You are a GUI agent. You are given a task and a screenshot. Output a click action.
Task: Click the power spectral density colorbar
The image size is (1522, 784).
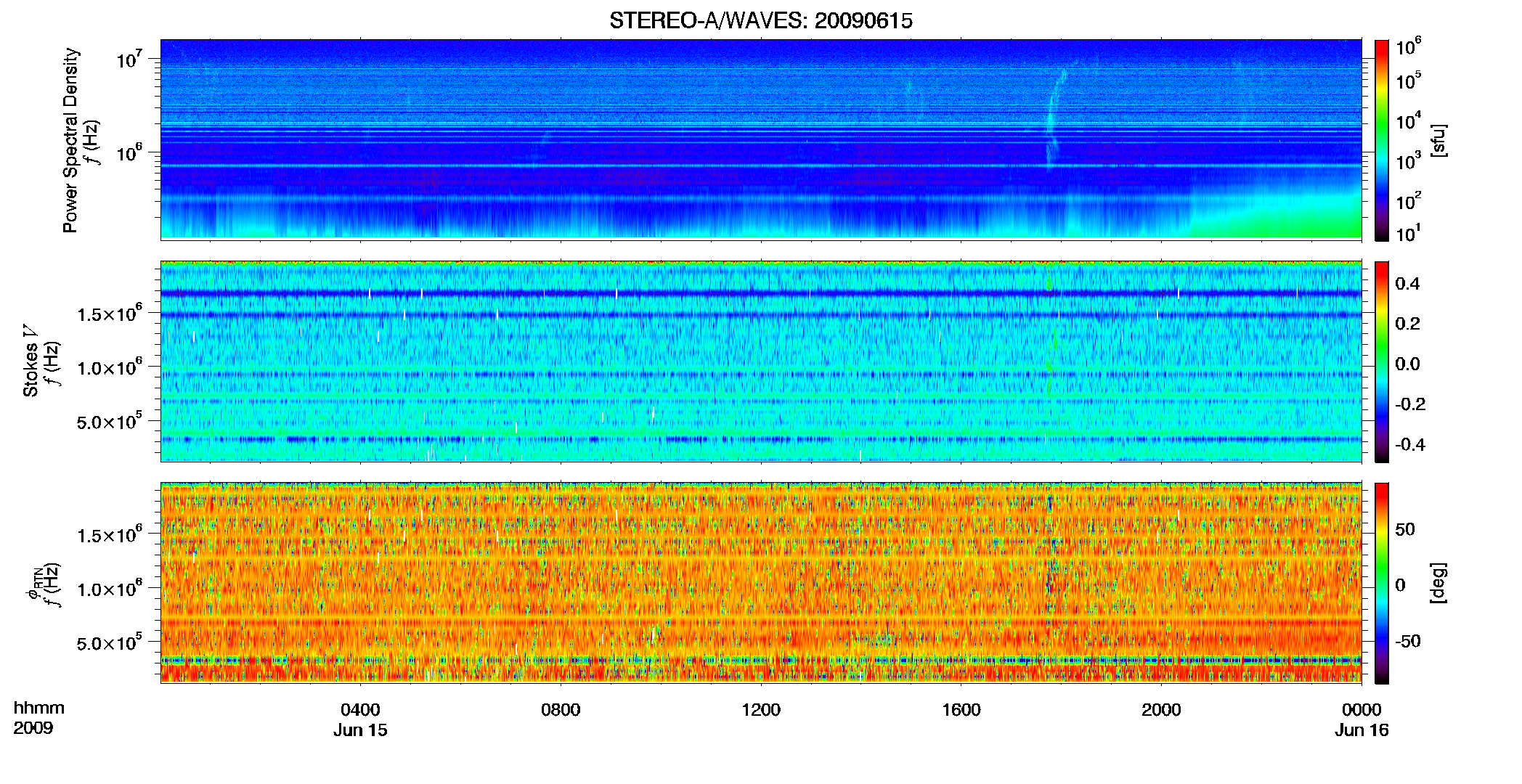click(x=1382, y=140)
